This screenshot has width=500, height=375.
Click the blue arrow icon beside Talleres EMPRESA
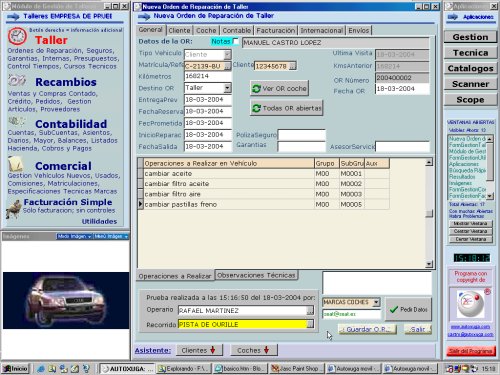click(13, 16)
